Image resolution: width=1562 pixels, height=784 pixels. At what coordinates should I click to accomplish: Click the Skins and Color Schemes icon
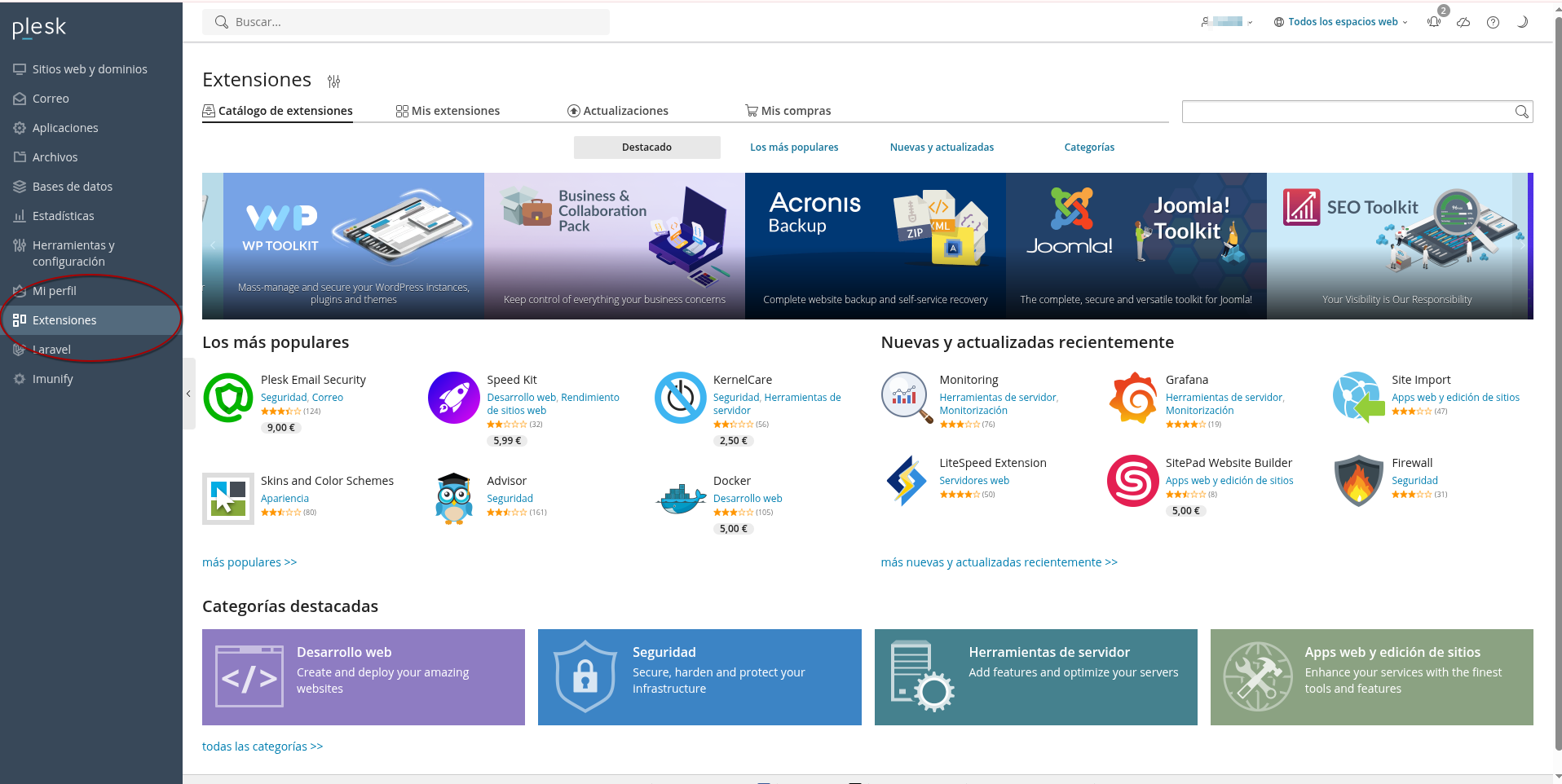(x=228, y=499)
